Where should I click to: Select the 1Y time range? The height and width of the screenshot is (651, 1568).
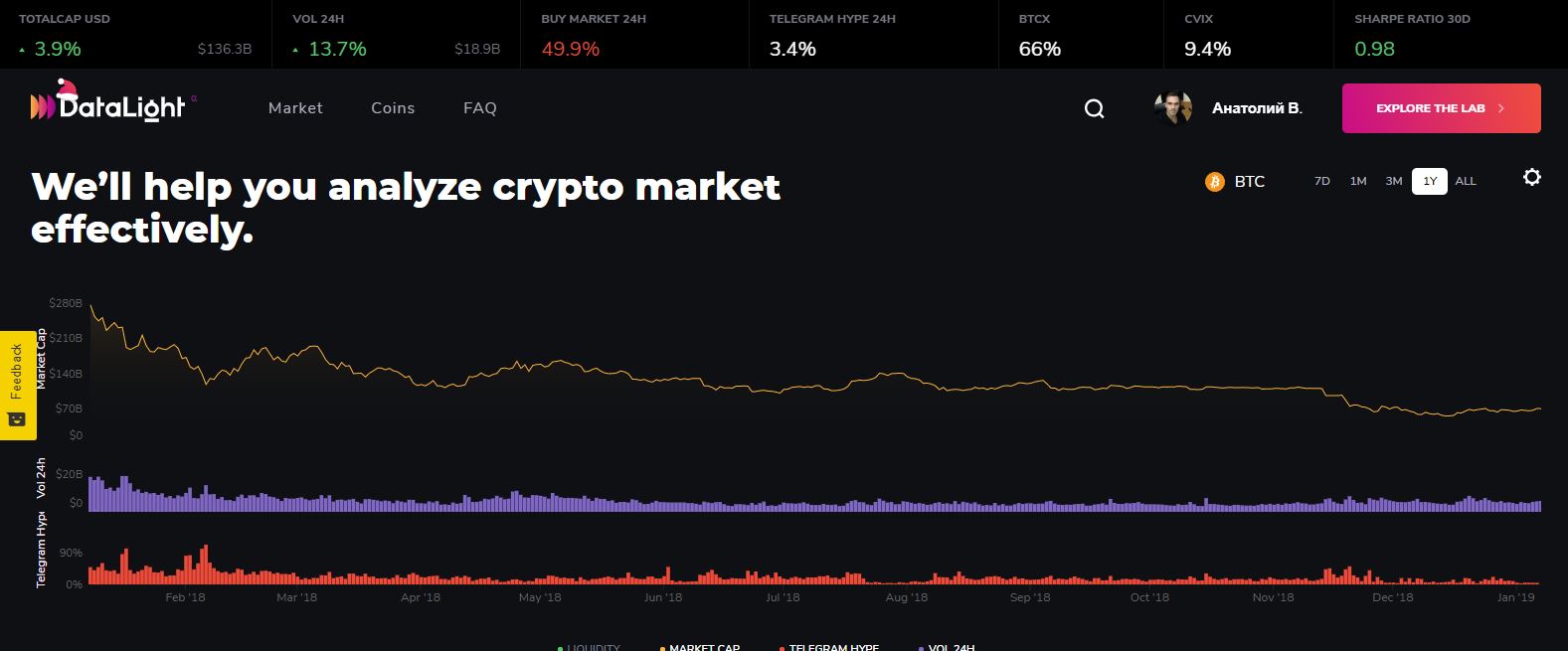tap(1429, 181)
